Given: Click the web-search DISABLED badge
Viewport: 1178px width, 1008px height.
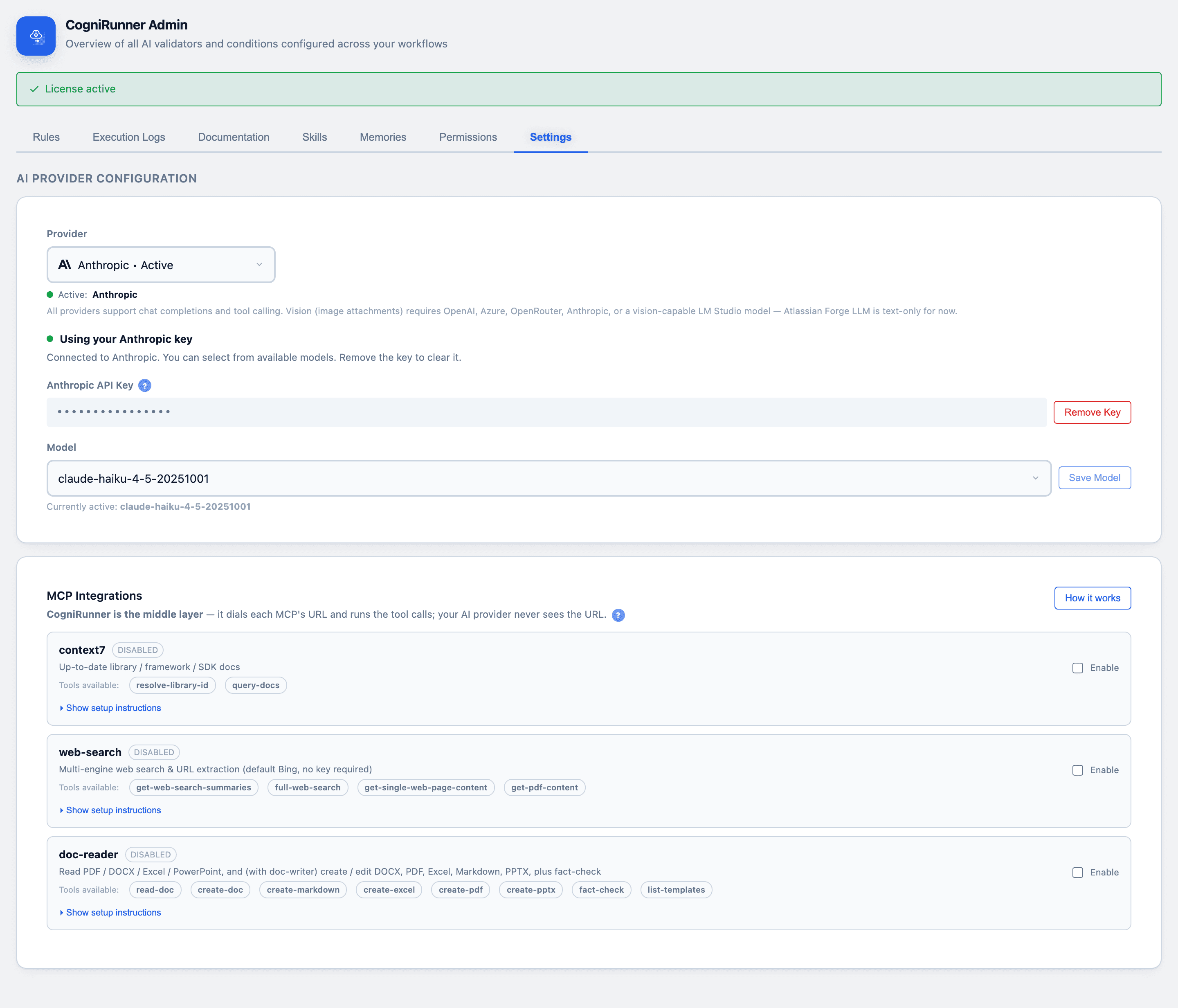Looking at the screenshot, I should tap(154, 752).
